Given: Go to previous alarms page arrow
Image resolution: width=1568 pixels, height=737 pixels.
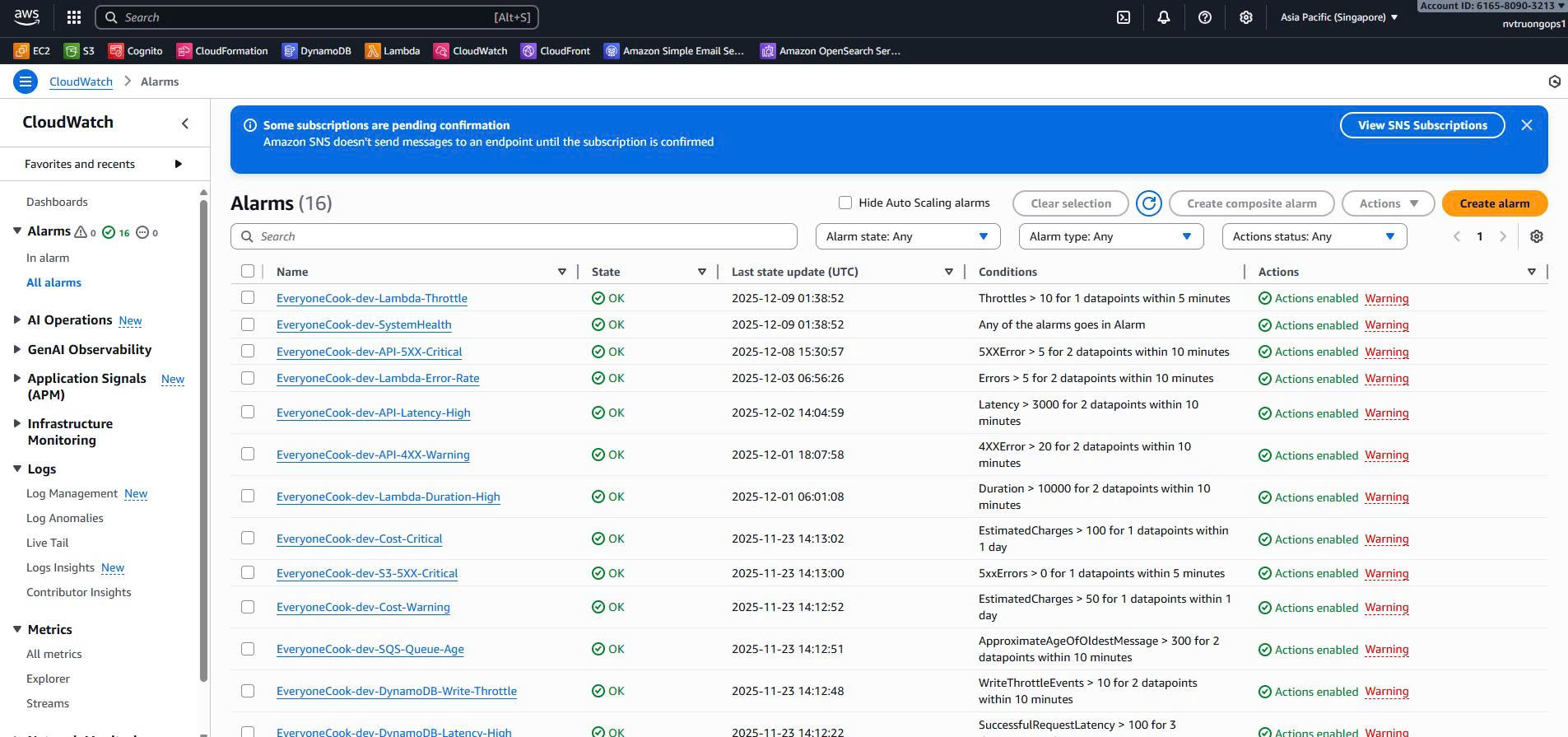Looking at the screenshot, I should tap(1457, 236).
